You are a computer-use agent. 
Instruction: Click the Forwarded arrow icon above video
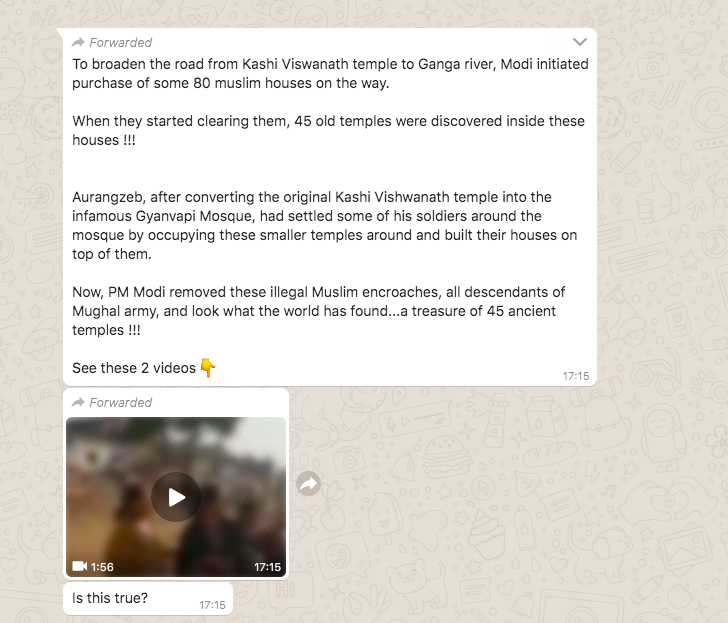click(78, 402)
